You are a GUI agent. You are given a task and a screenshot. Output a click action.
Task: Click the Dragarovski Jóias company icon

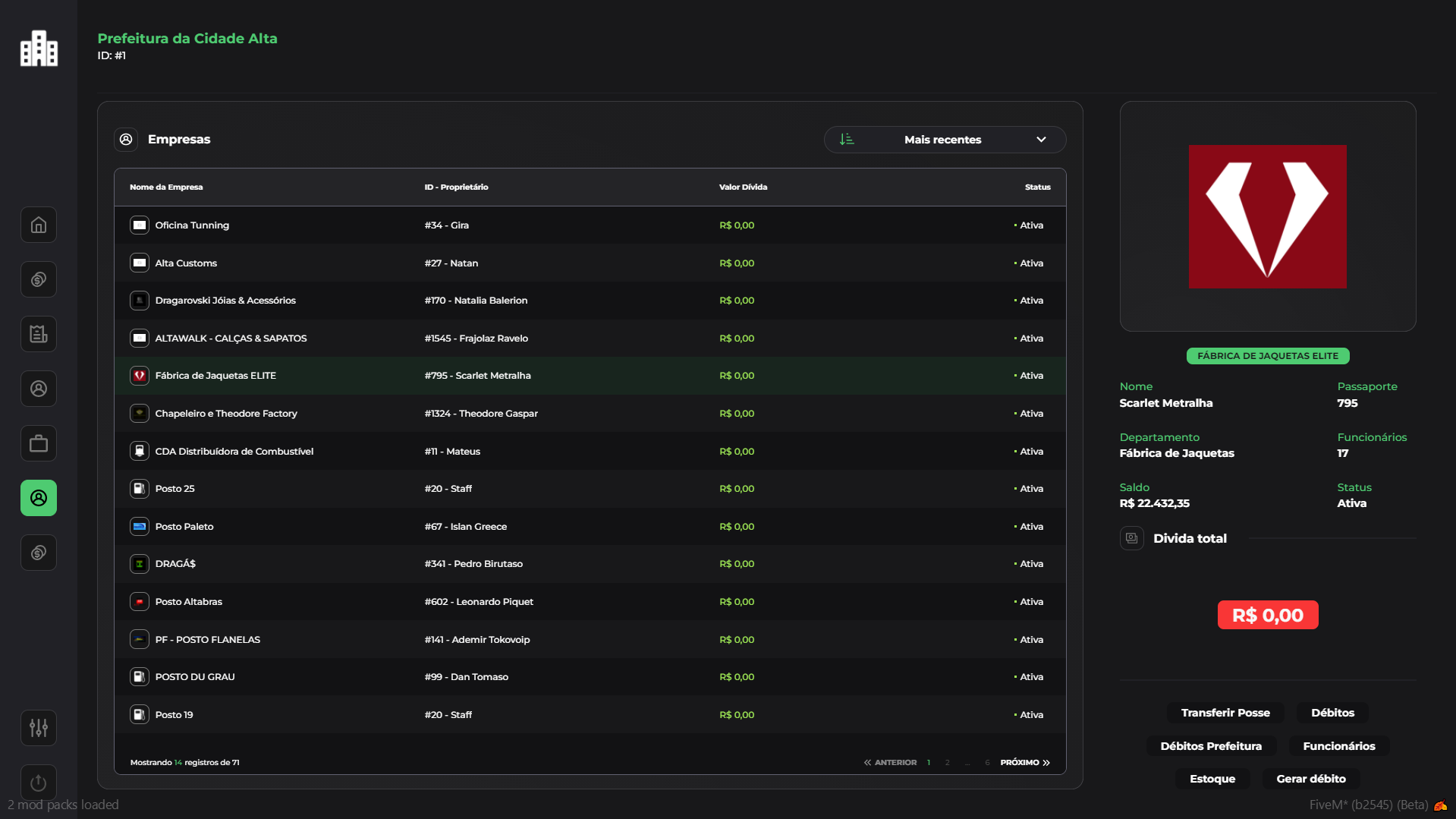point(140,301)
